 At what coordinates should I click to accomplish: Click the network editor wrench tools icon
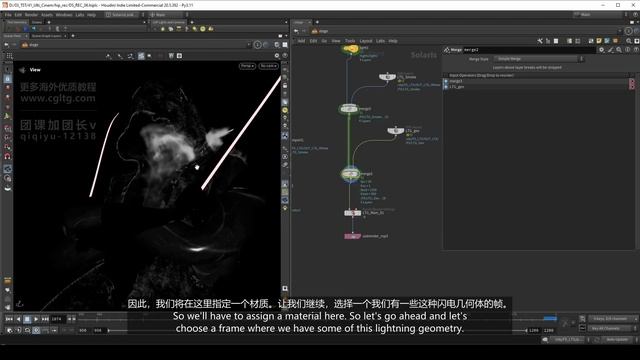[x=540, y=41]
